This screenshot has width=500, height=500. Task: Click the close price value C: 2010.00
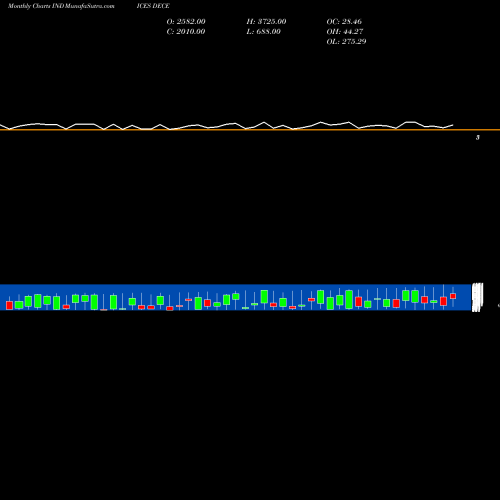coord(186,32)
